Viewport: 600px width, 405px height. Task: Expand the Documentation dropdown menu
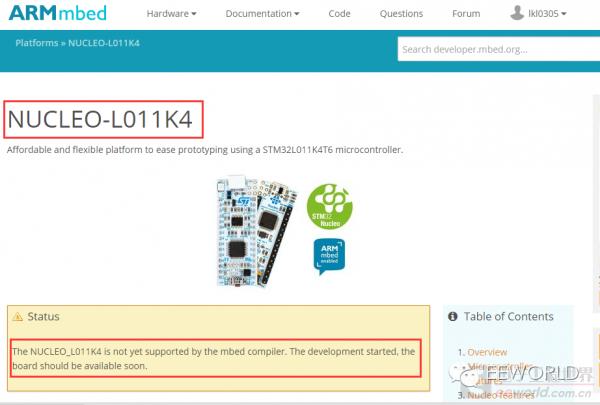pos(262,13)
